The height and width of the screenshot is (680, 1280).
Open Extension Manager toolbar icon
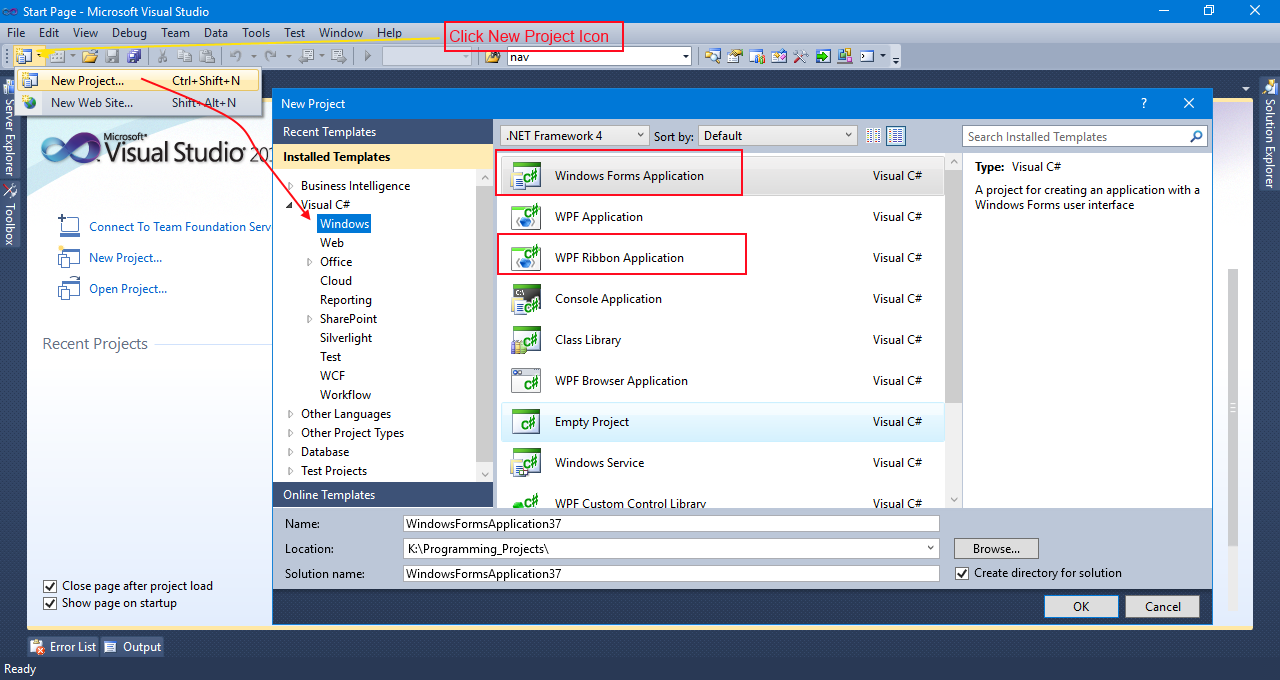pyautogui.click(x=845, y=56)
